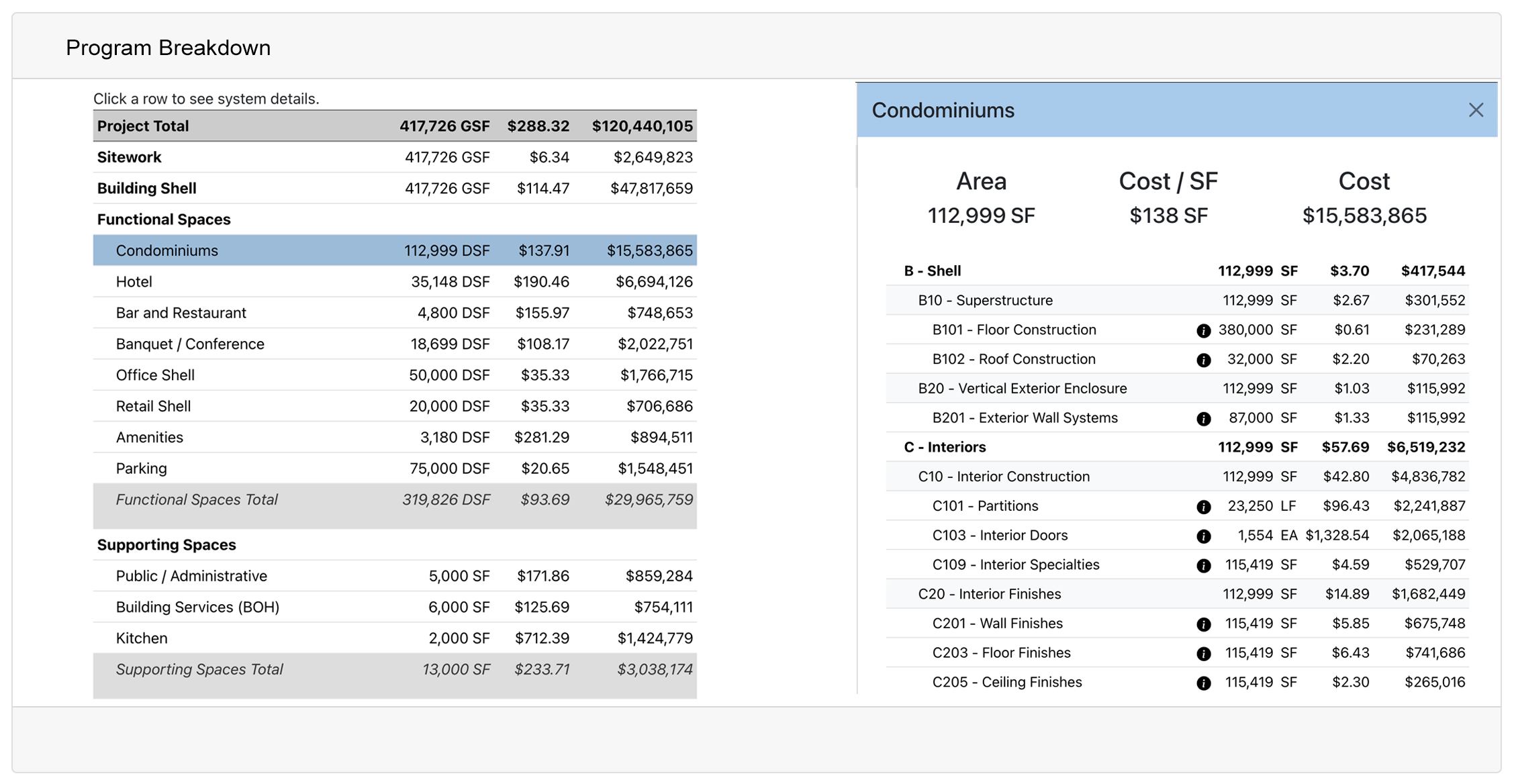Image resolution: width=1514 pixels, height=784 pixels.
Task: Open info icon for B101 Floor Construction
Action: tap(1204, 330)
